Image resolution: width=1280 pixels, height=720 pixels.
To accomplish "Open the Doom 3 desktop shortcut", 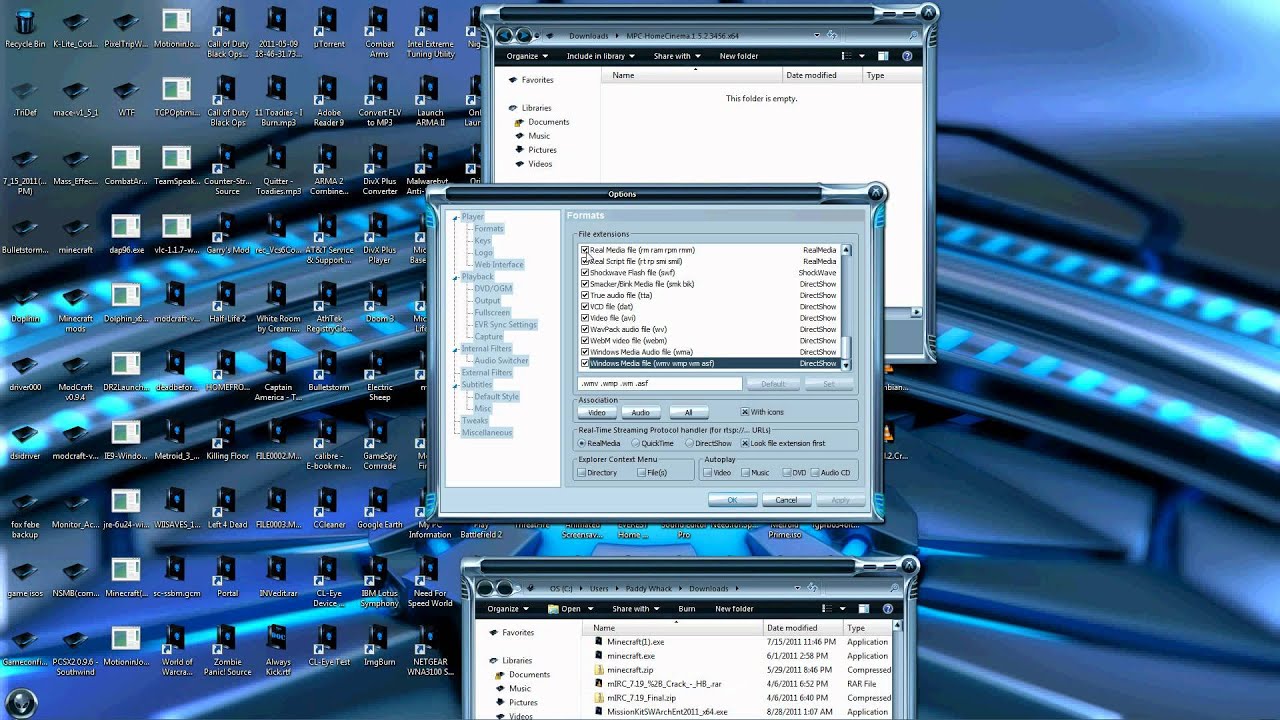I will click(x=379, y=303).
